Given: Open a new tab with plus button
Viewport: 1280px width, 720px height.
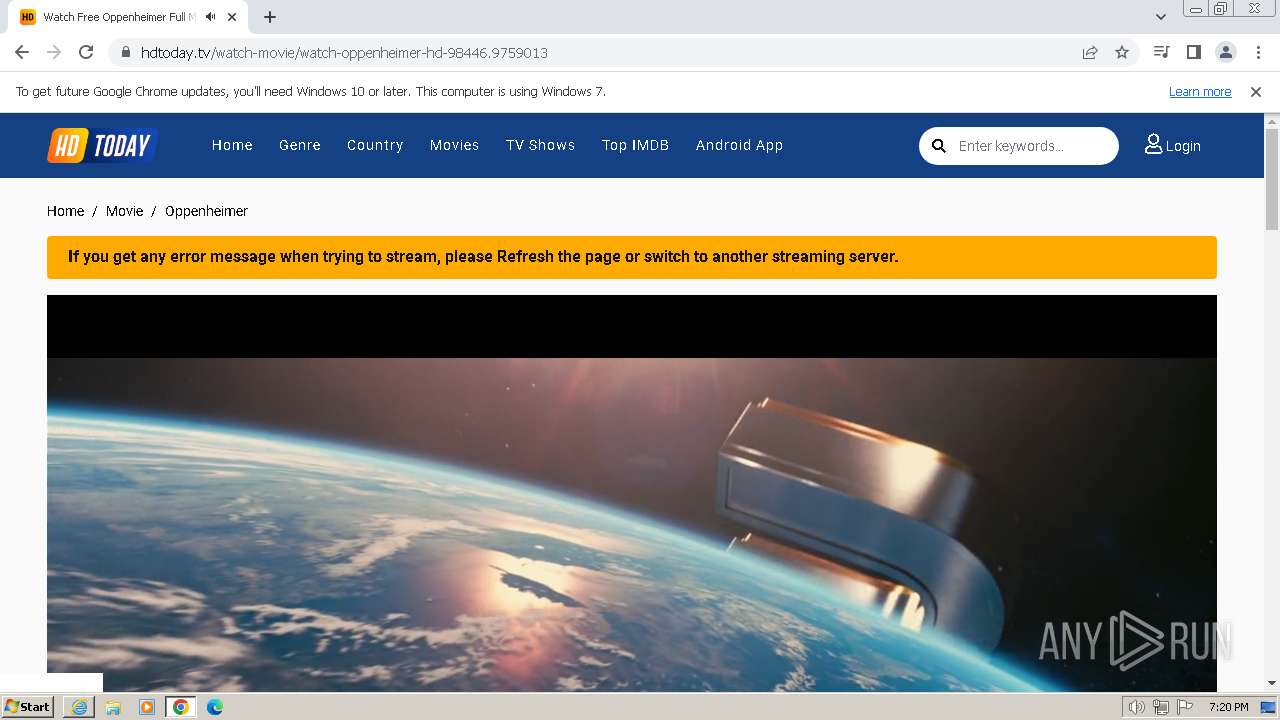Looking at the screenshot, I should pyautogui.click(x=270, y=17).
